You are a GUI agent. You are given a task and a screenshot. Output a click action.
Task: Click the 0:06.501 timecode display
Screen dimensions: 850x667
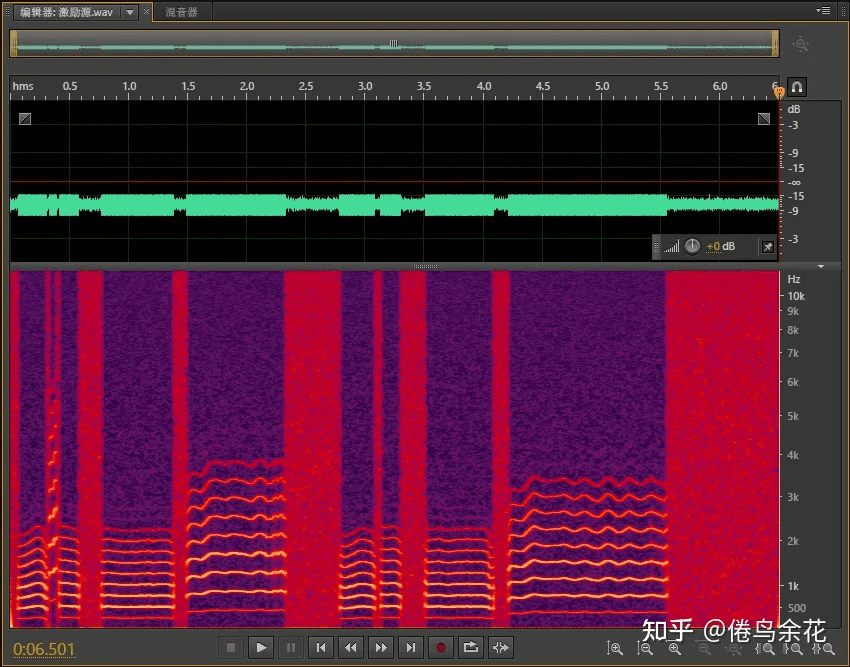click(x=45, y=649)
